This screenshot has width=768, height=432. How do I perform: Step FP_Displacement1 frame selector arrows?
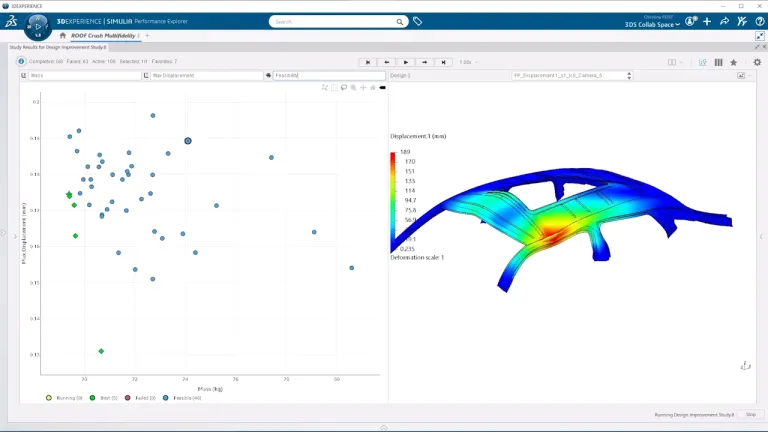629,75
